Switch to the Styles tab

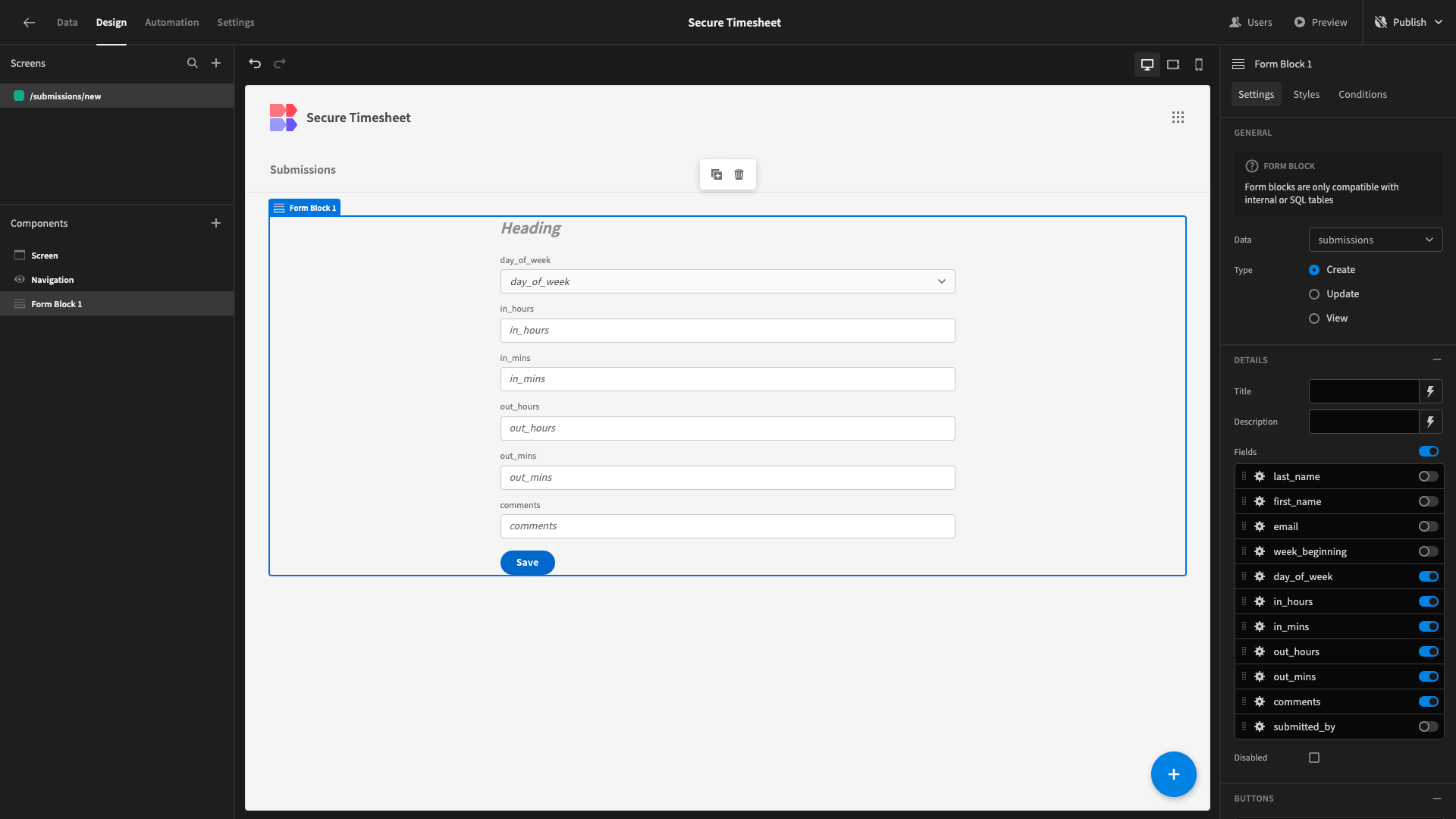pos(1306,94)
